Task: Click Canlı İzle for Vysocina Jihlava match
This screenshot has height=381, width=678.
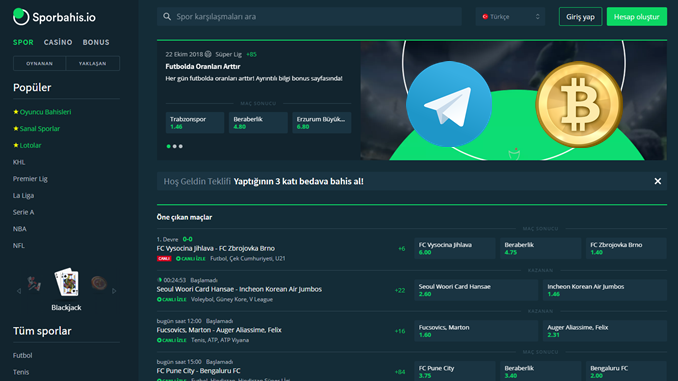Action: [x=190, y=259]
